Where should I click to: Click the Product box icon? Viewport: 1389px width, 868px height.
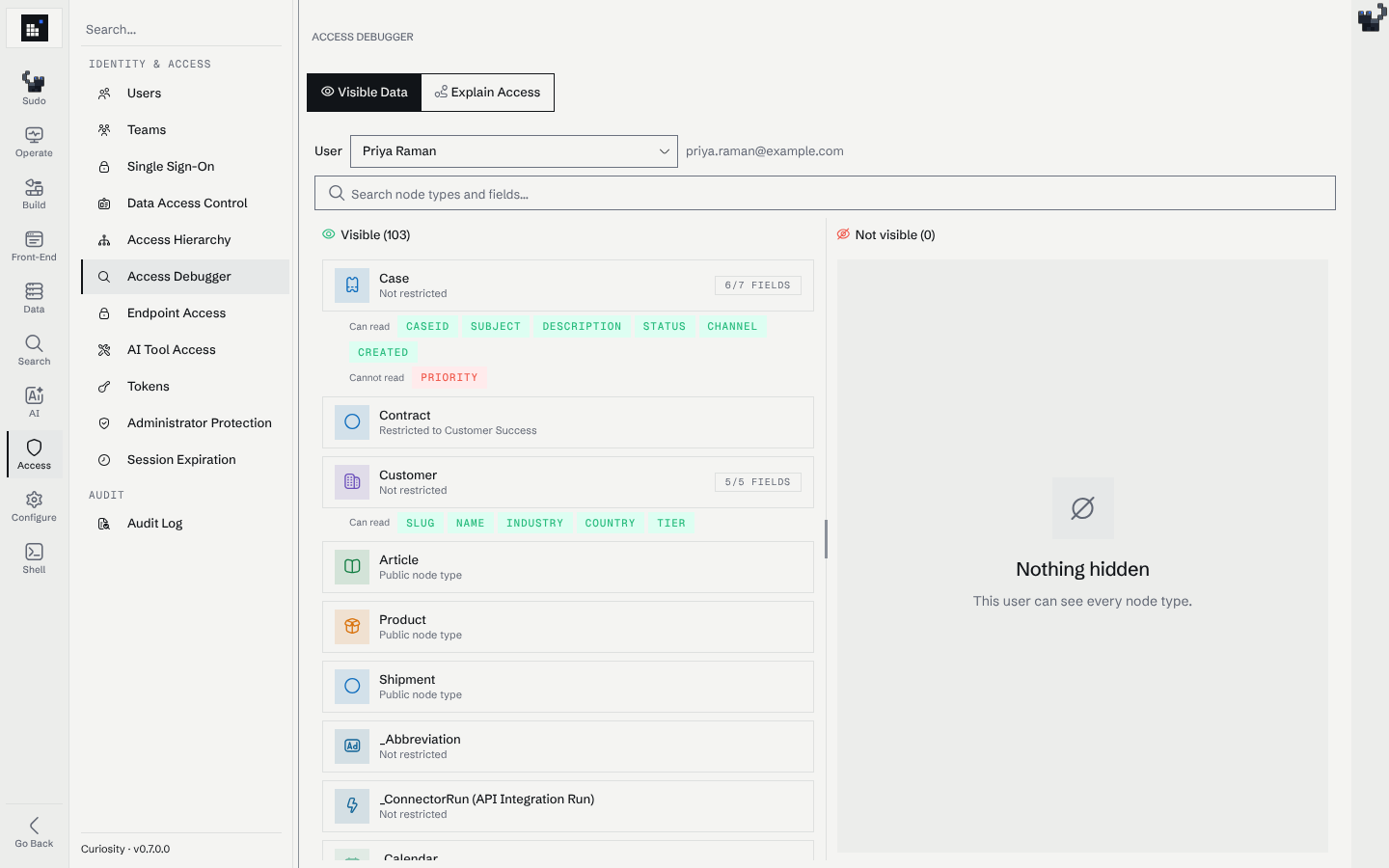coord(352,627)
